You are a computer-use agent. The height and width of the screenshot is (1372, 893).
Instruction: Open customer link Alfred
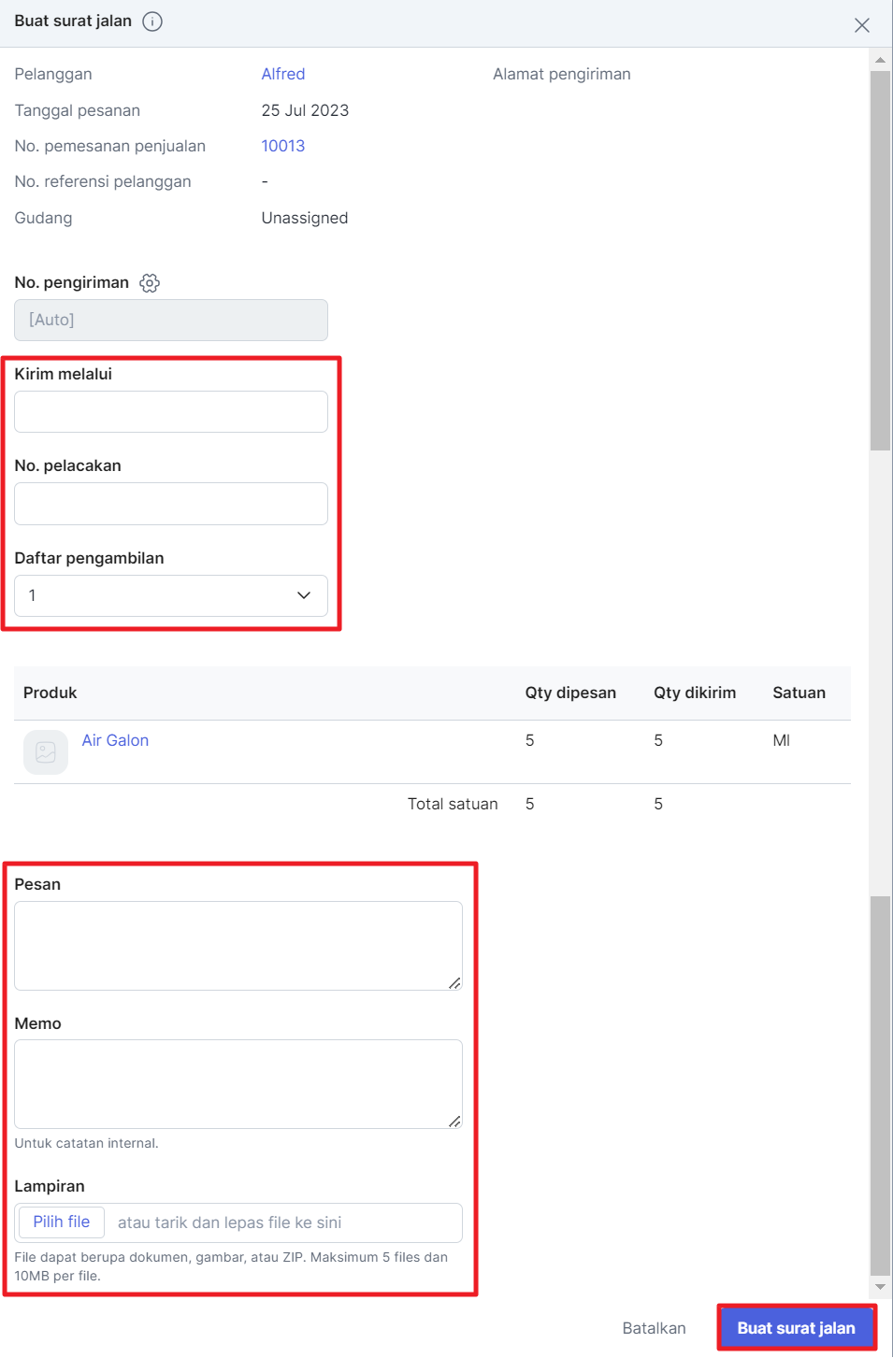point(283,74)
